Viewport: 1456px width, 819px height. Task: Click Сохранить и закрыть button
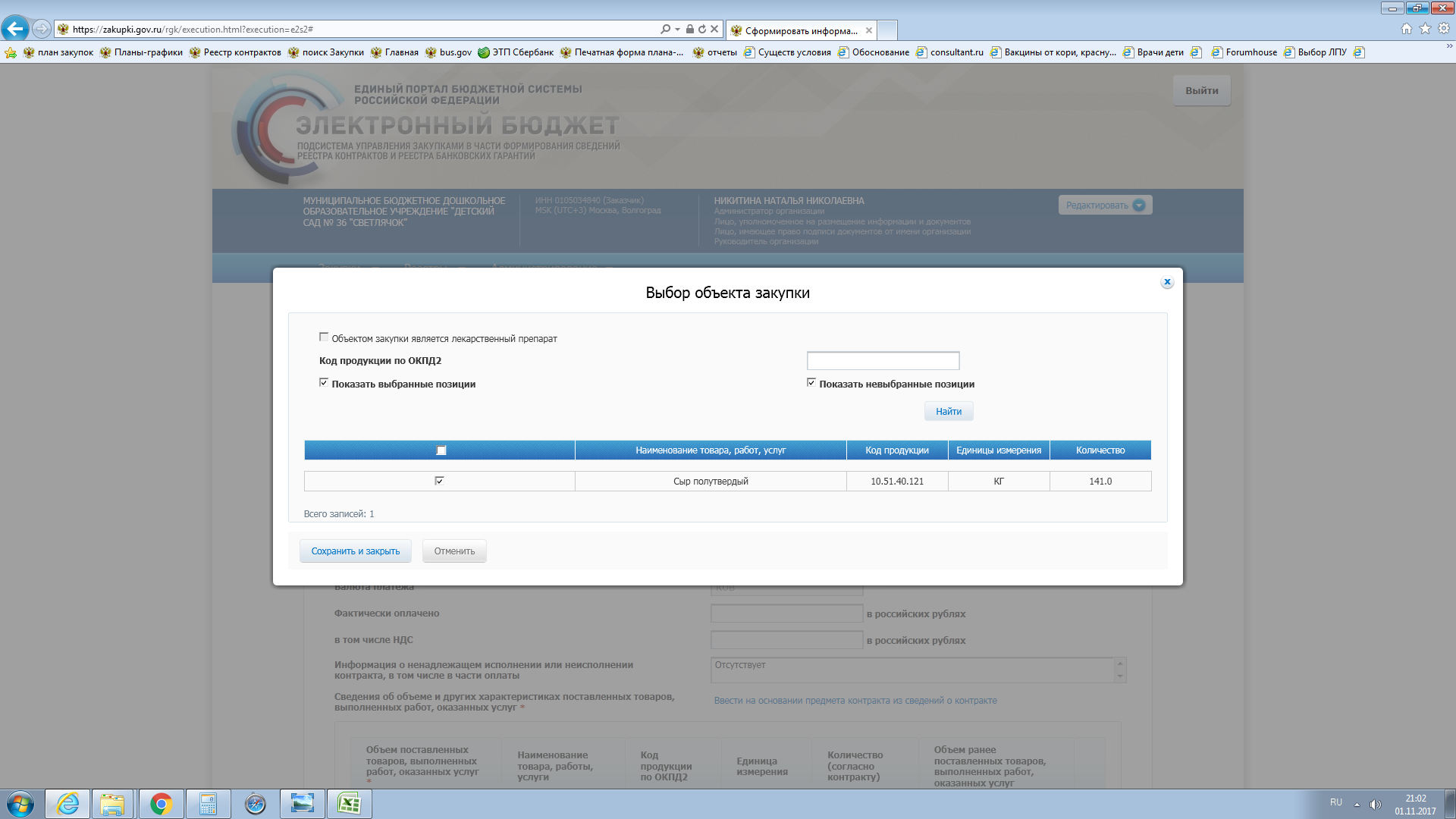click(355, 551)
